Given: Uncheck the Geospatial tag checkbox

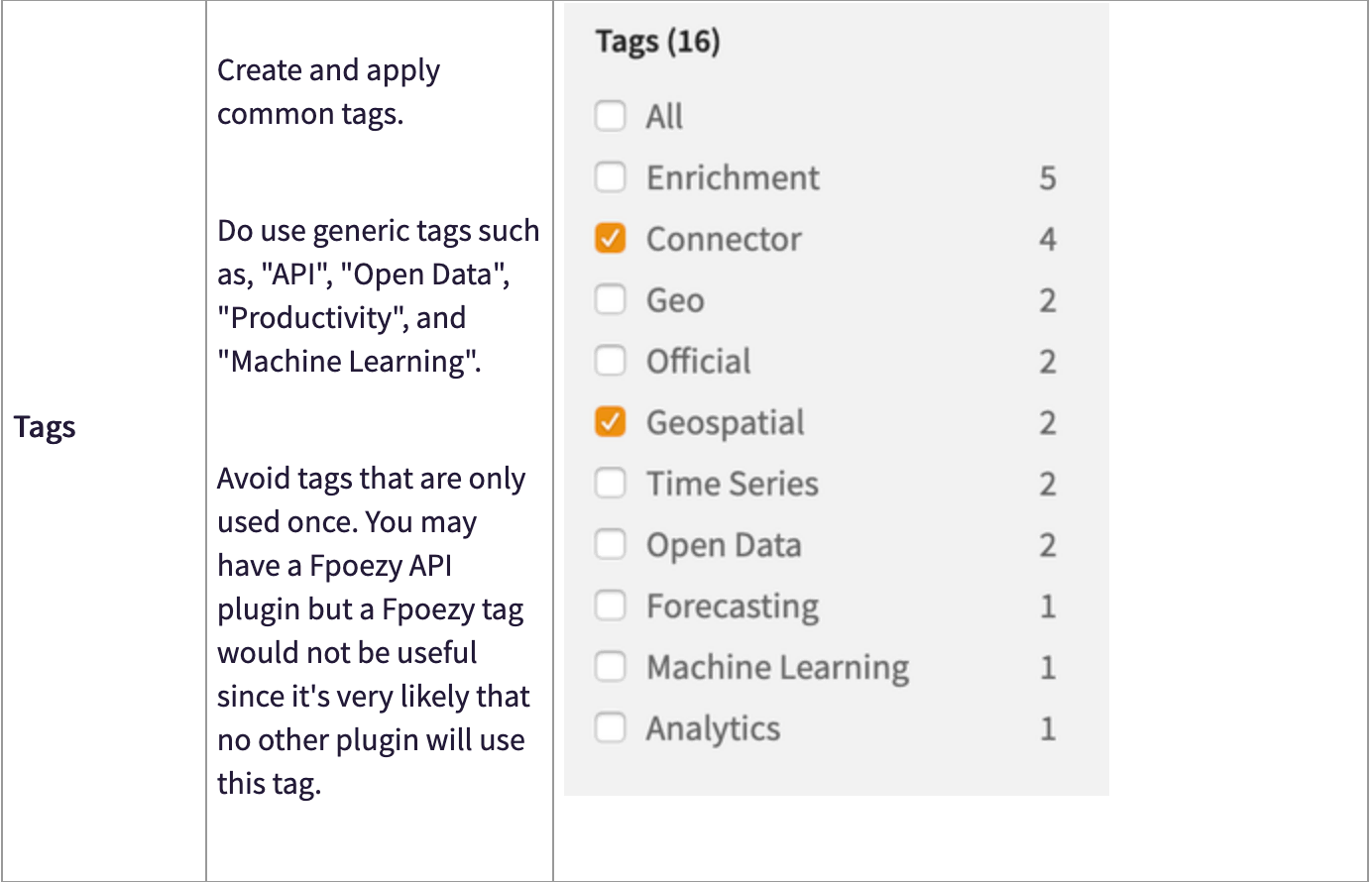Looking at the screenshot, I should tap(611, 422).
